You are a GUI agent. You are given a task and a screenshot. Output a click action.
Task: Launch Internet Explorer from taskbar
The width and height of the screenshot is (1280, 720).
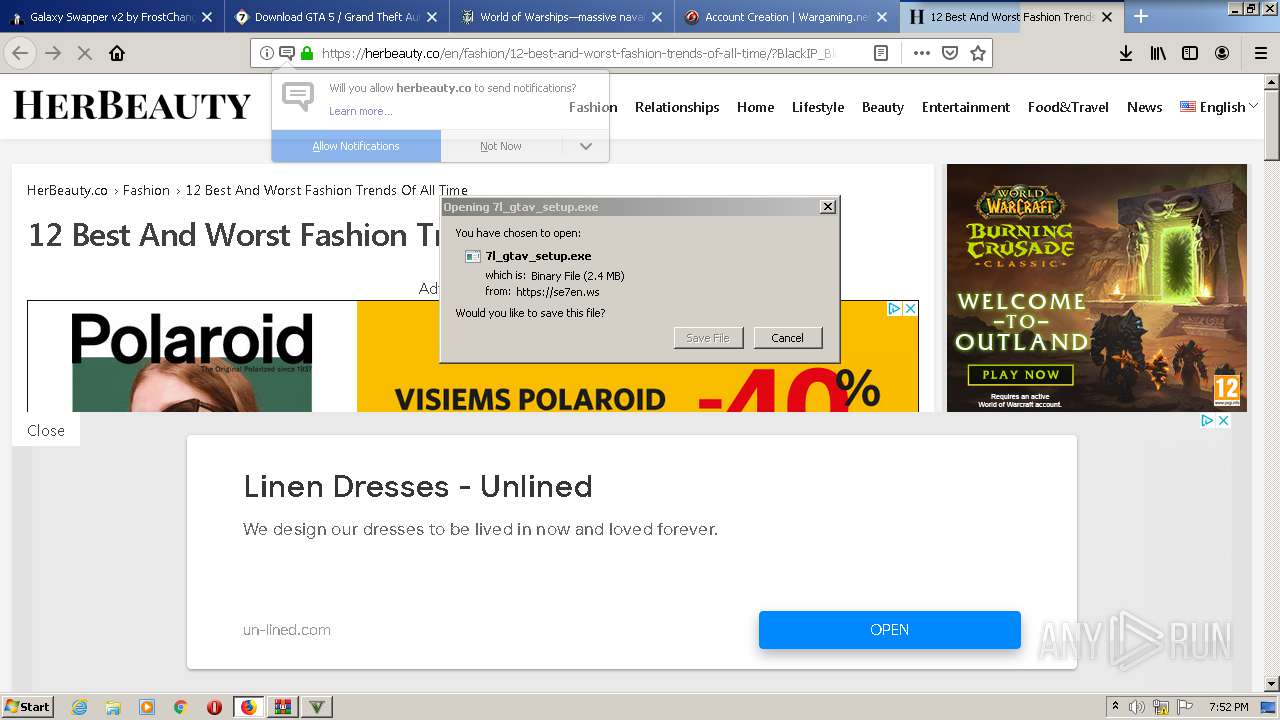tap(79, 707)
